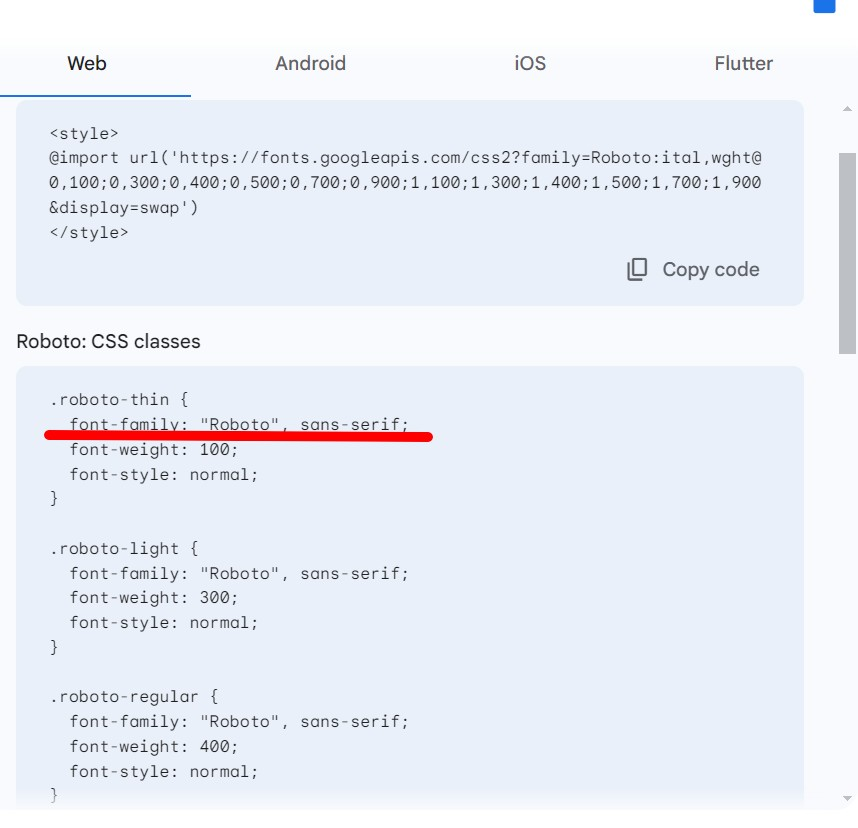The width and height of the screenshot is (858, 828).
Task: Switch to the Android tab
Action: [310, 63]
